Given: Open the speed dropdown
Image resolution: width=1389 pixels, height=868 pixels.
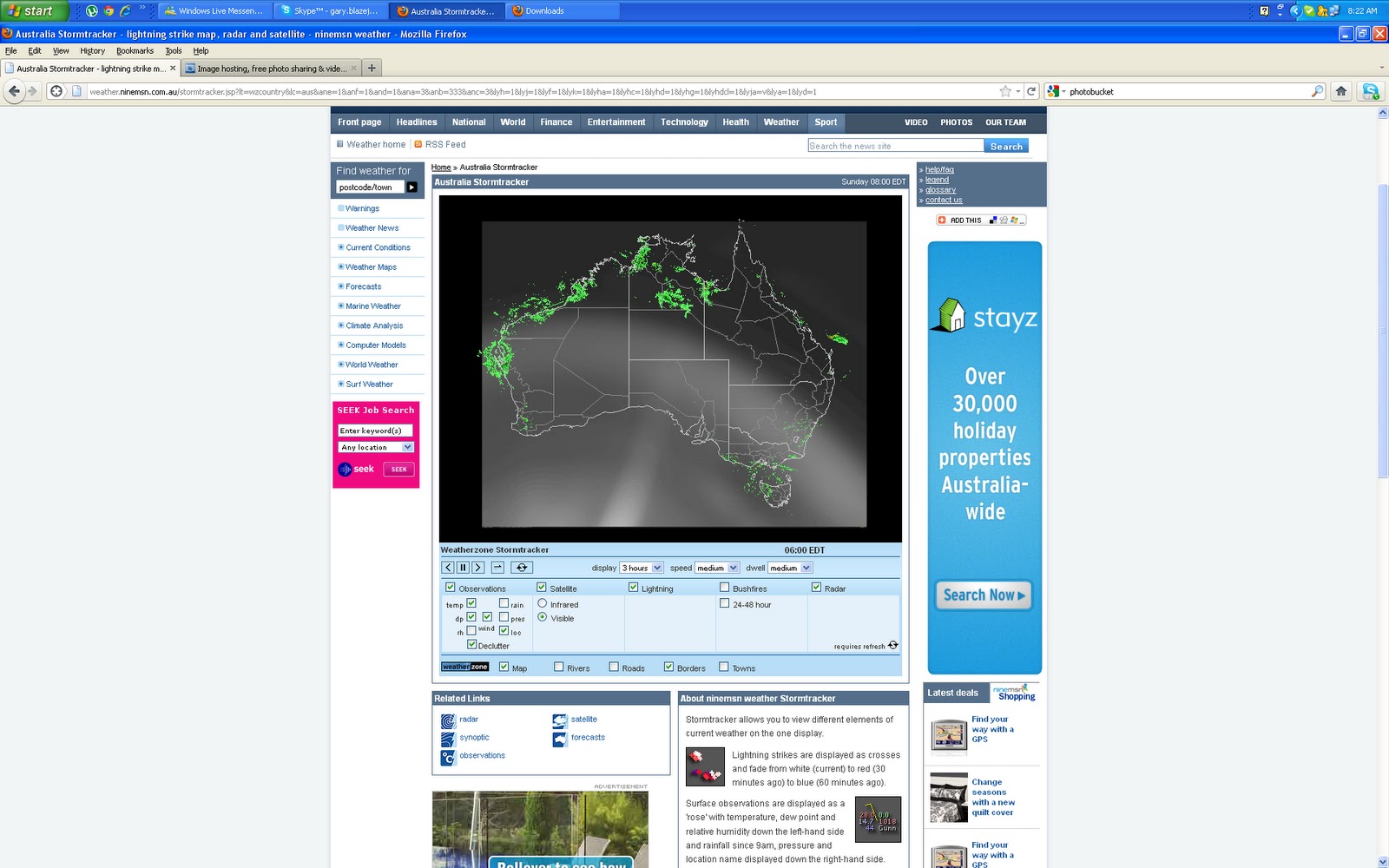Looking at the screenshot, I should (x=717, y=568).
